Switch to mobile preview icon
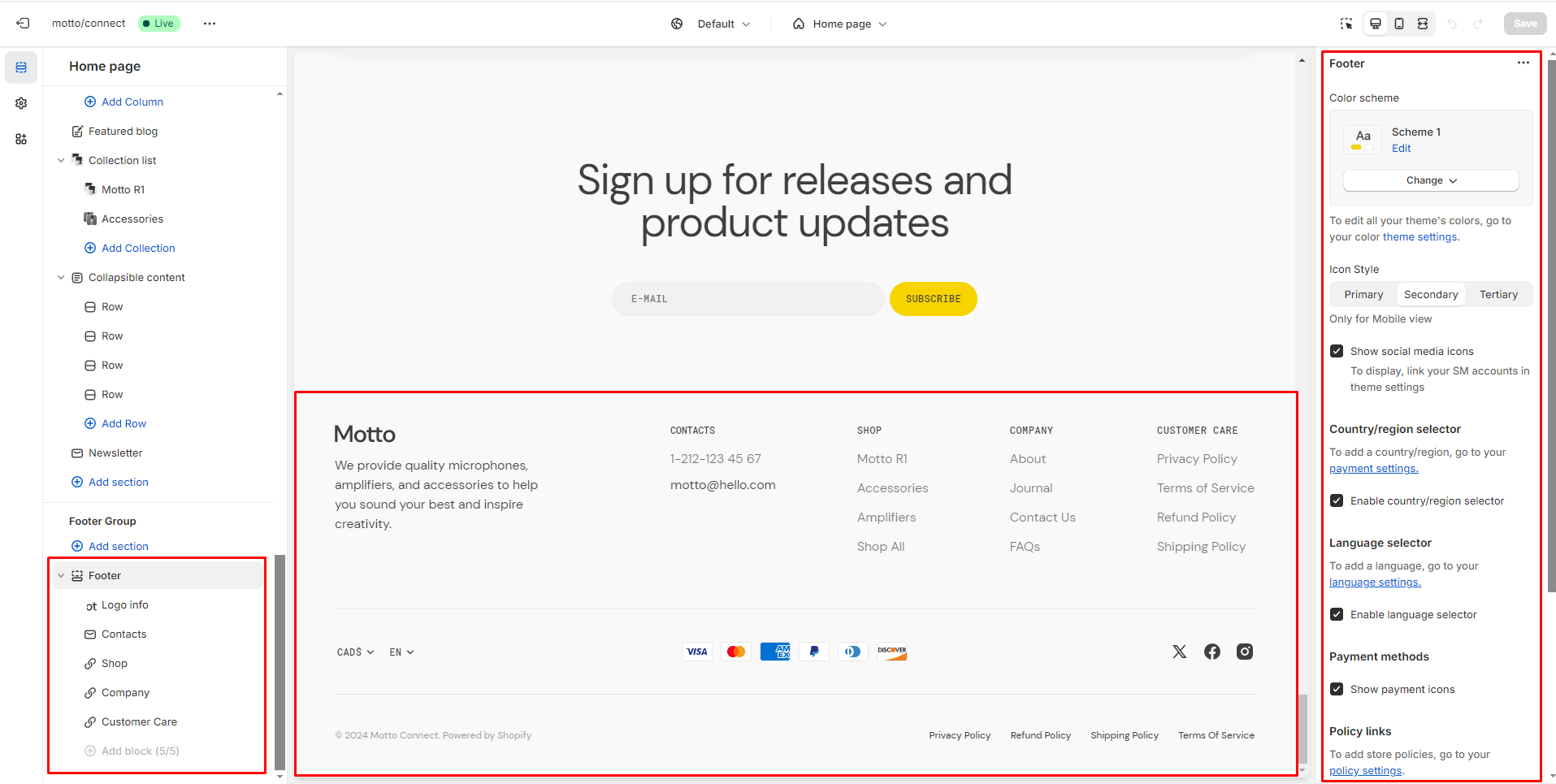The height and width of the screenshot is (784, 1556). pyautogui.click(x=1399, y=24)
